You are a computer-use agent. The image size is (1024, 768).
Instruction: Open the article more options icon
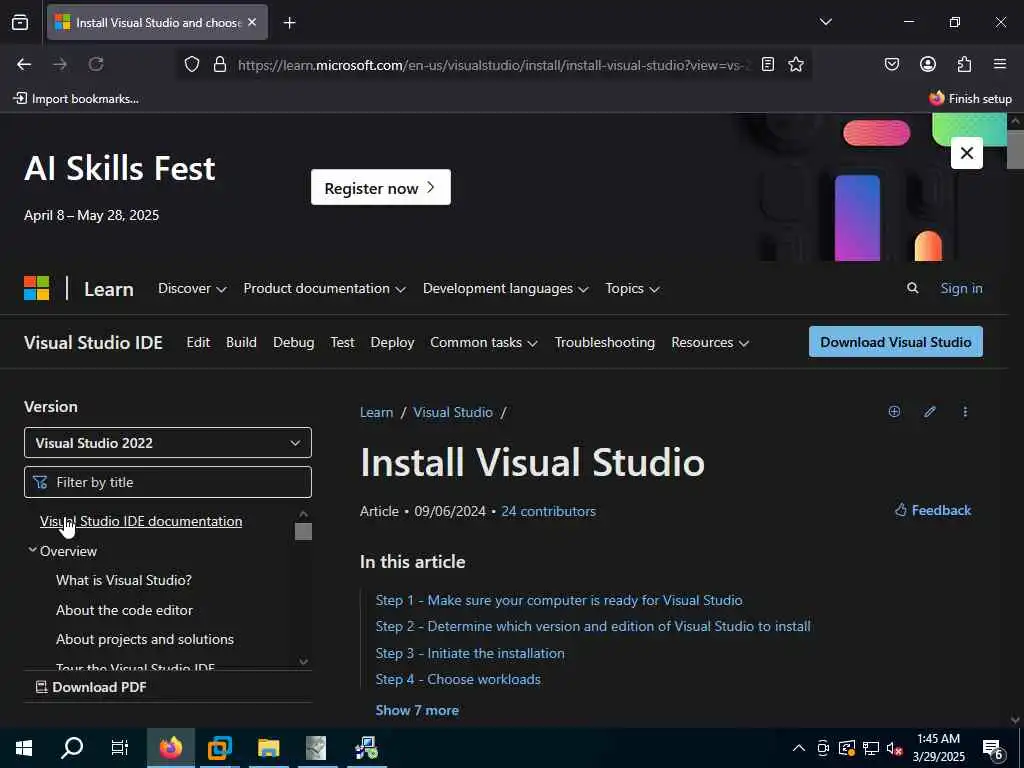(965, 411)
